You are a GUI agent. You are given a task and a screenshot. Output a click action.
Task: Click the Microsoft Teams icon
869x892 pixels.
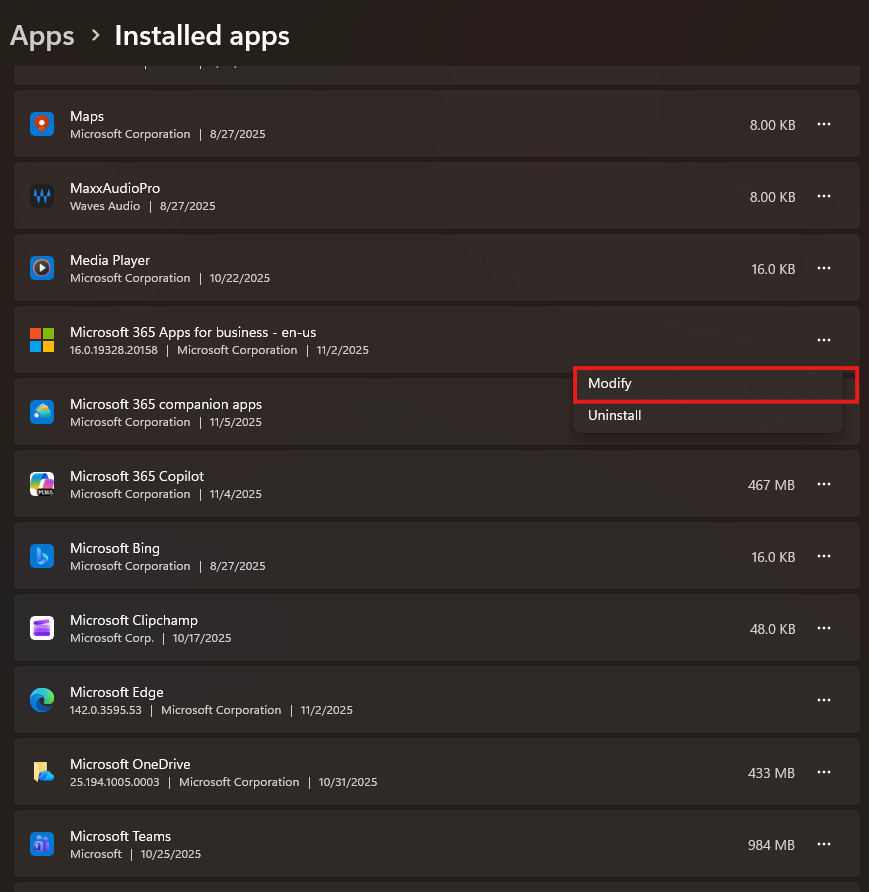(42, 844)
